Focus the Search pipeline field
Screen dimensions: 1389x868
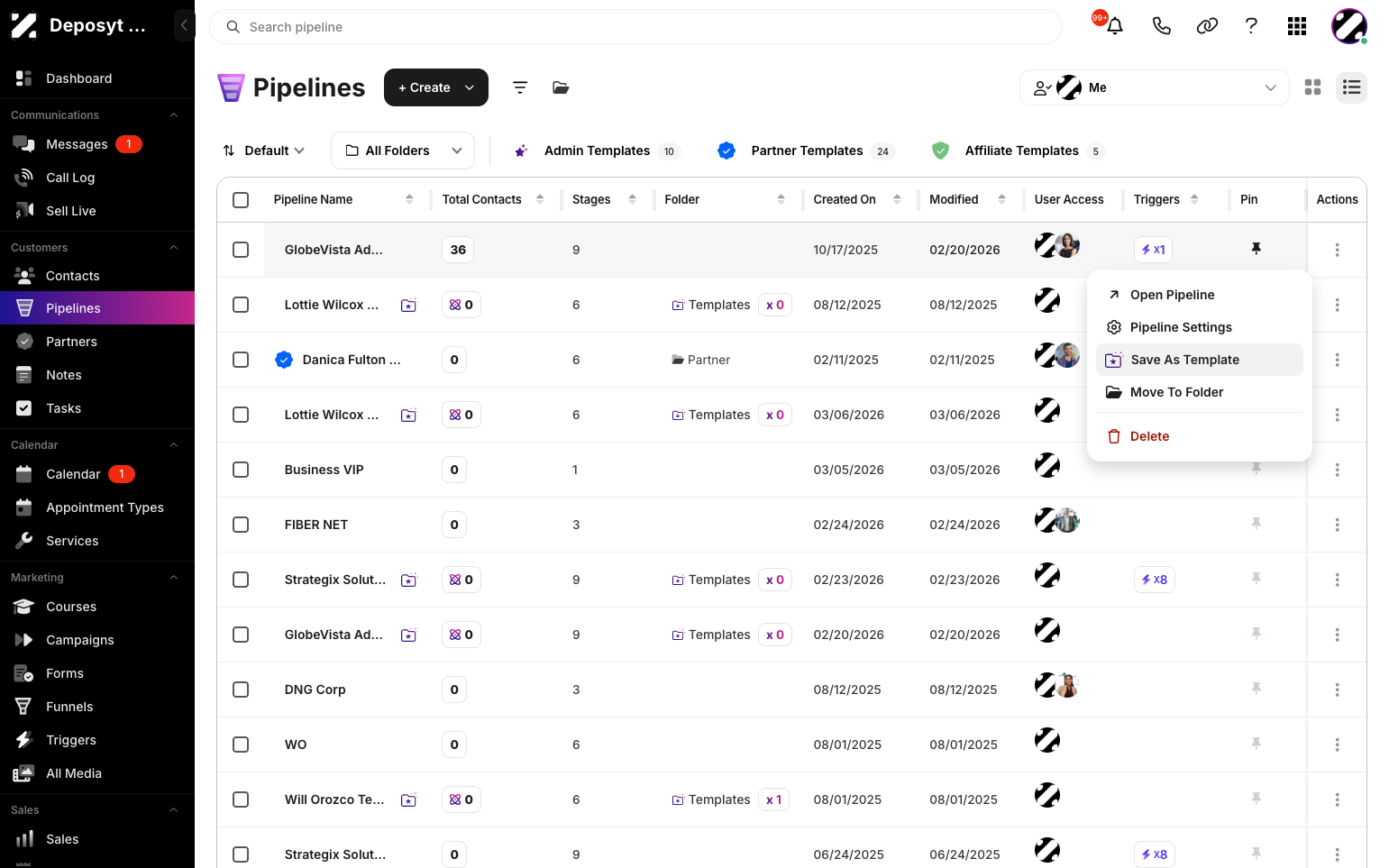(635, 27)
